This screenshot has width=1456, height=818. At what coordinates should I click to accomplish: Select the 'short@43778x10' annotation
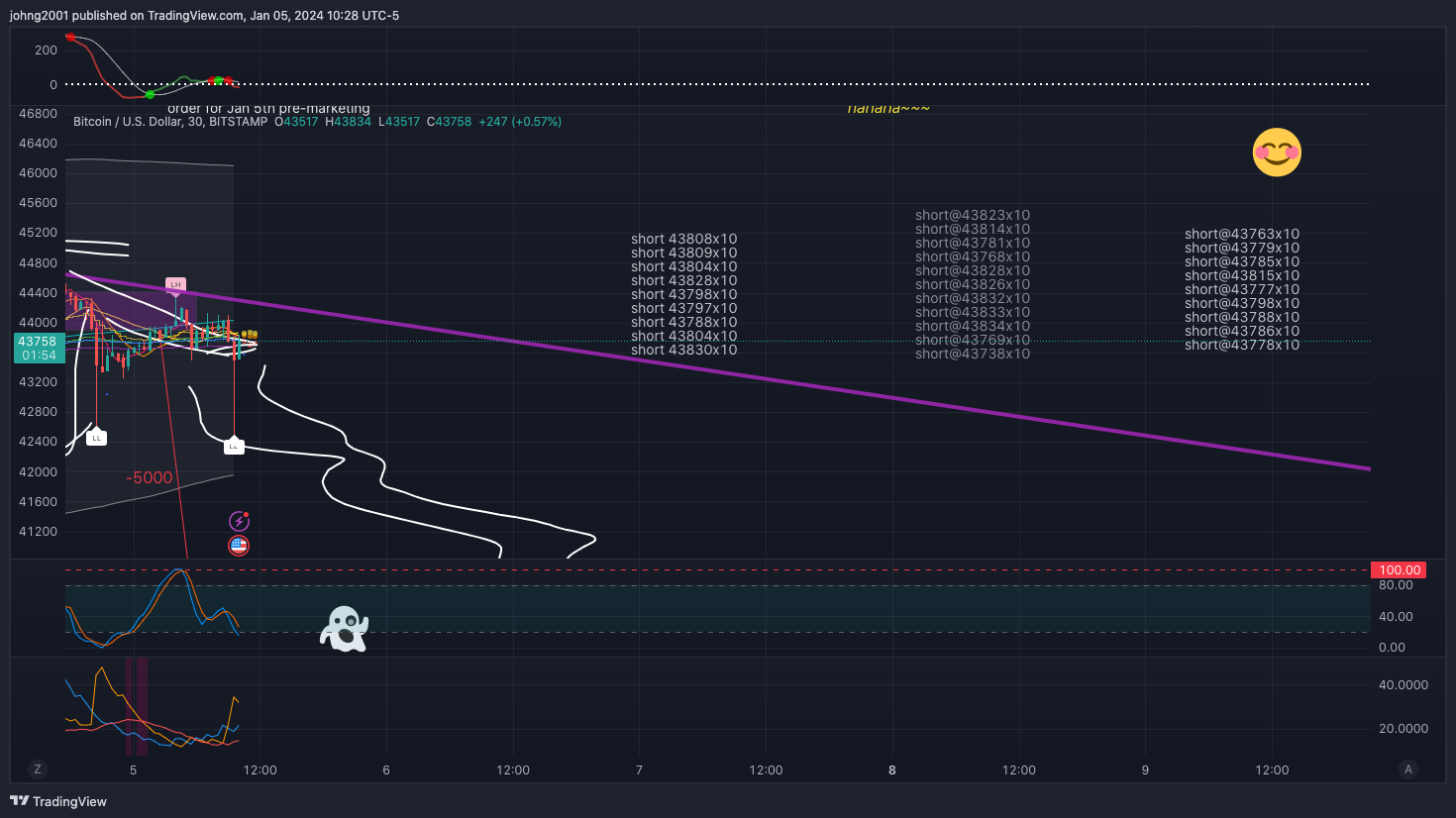click(1242, 345)
